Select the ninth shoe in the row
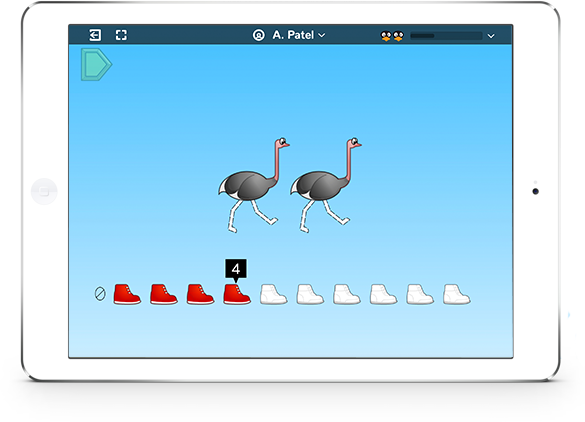 419,294
